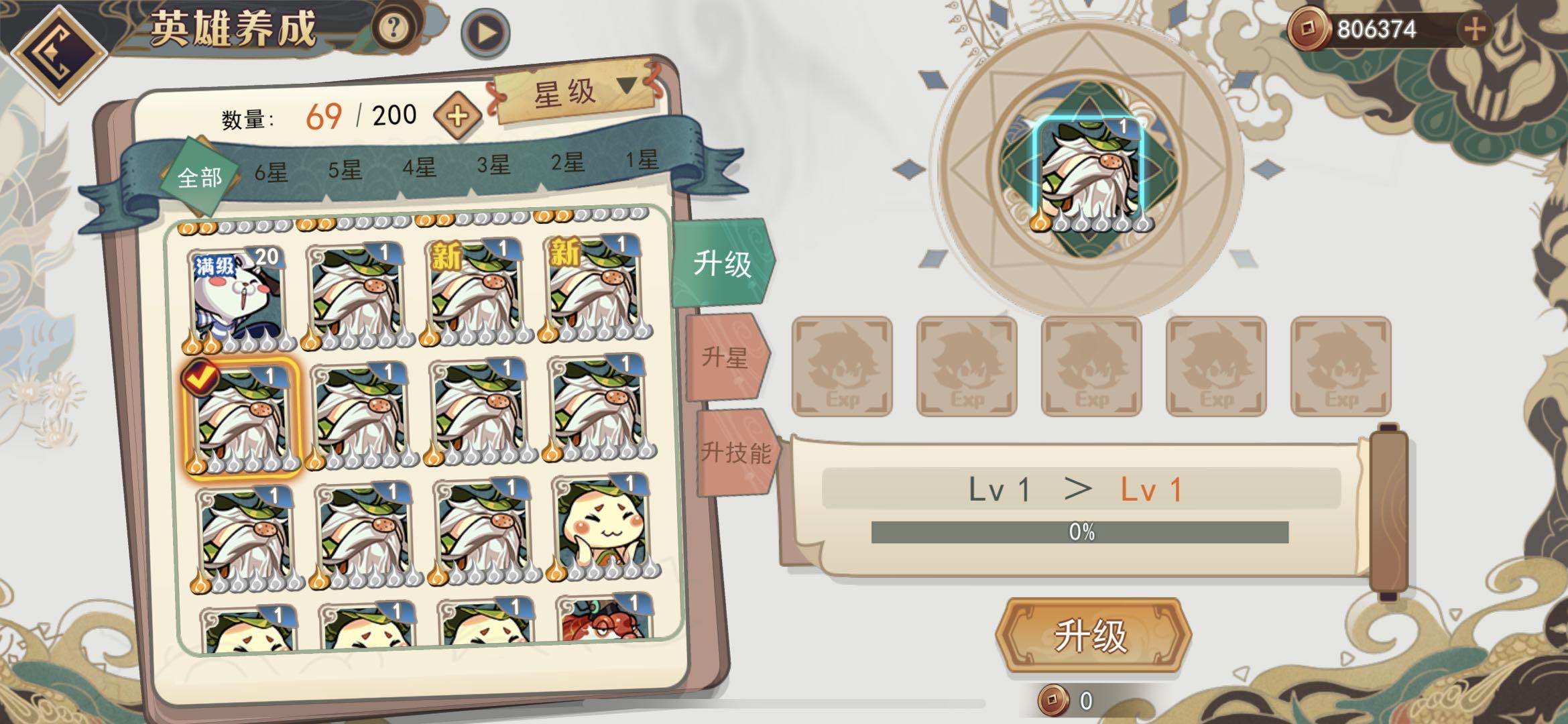Image resolution: width=1568 pixels, height=724 pixels.
Task: Go back using the diamond arrow icon
Action: 59,54
